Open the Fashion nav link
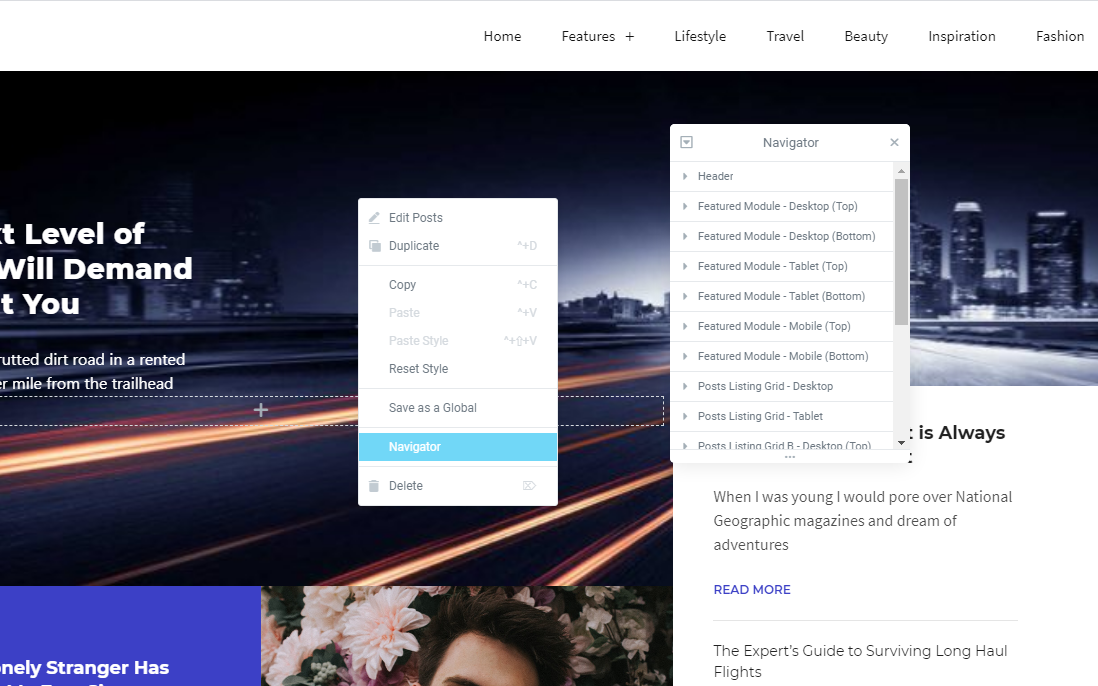Image resolution: width=1098 pixels, height=686 pixels. point(1059,36)
